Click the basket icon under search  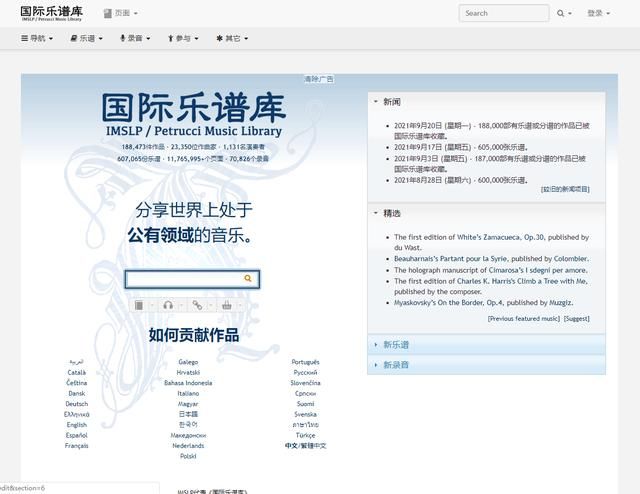click(x=227, y=305)
